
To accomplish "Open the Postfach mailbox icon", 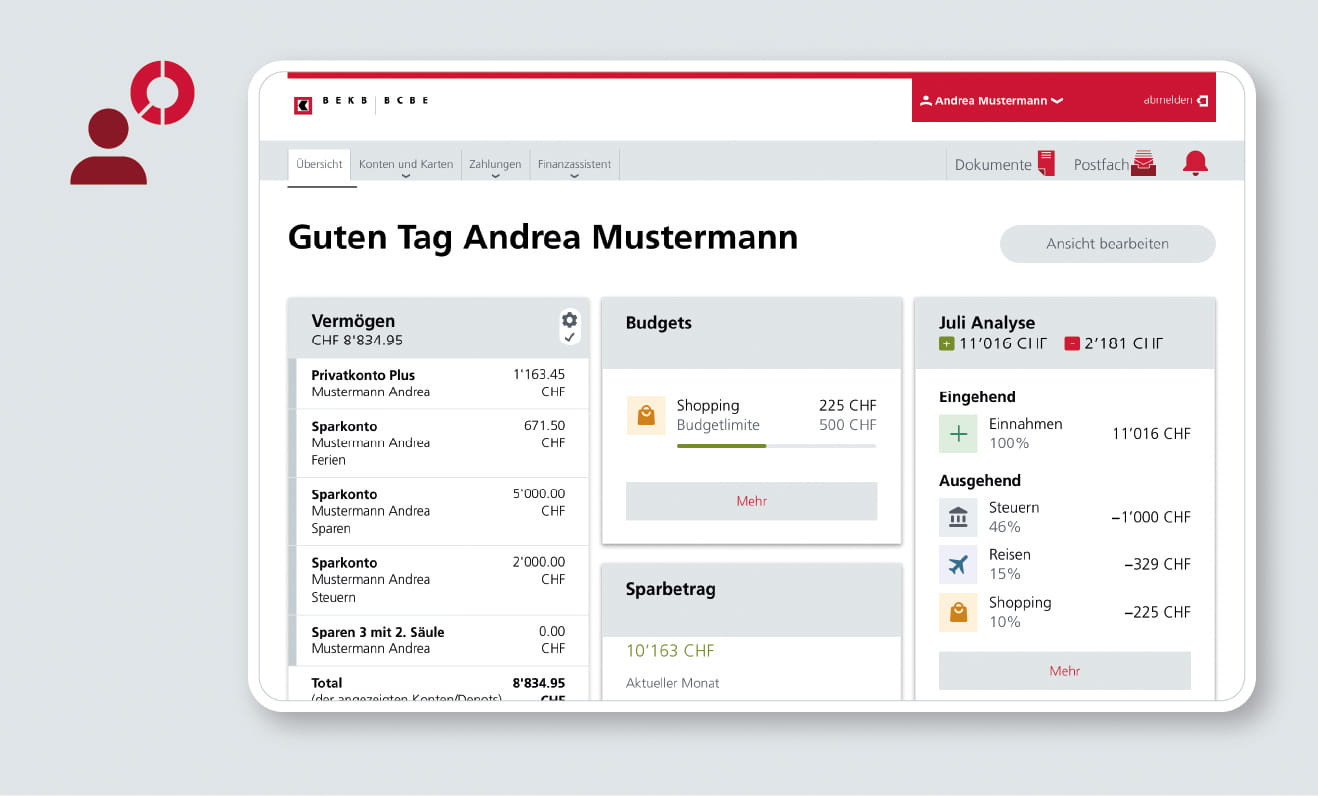I will 1143,162.
